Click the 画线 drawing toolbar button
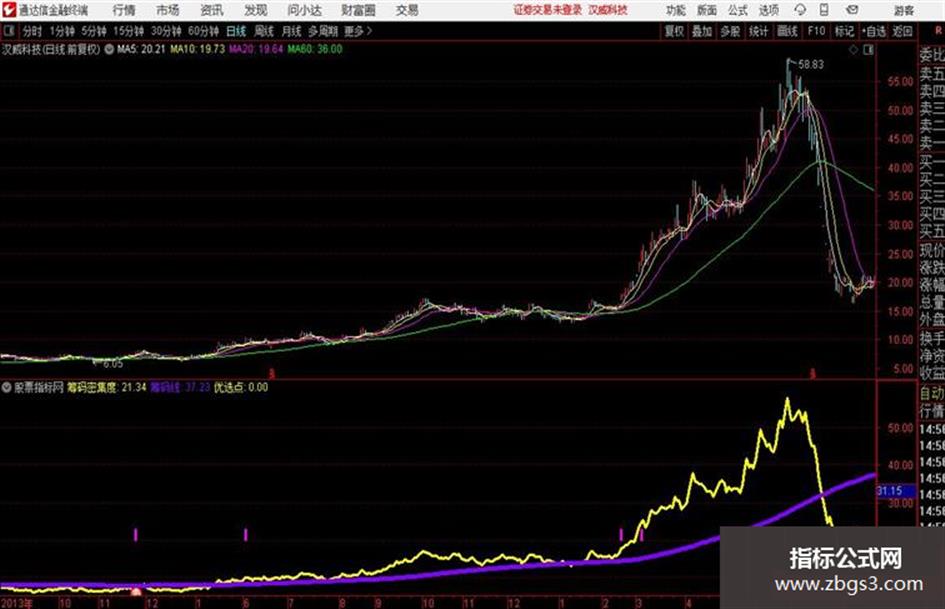Screen dimensions: 945x609 pyautogui.click(x=788, y=31)
